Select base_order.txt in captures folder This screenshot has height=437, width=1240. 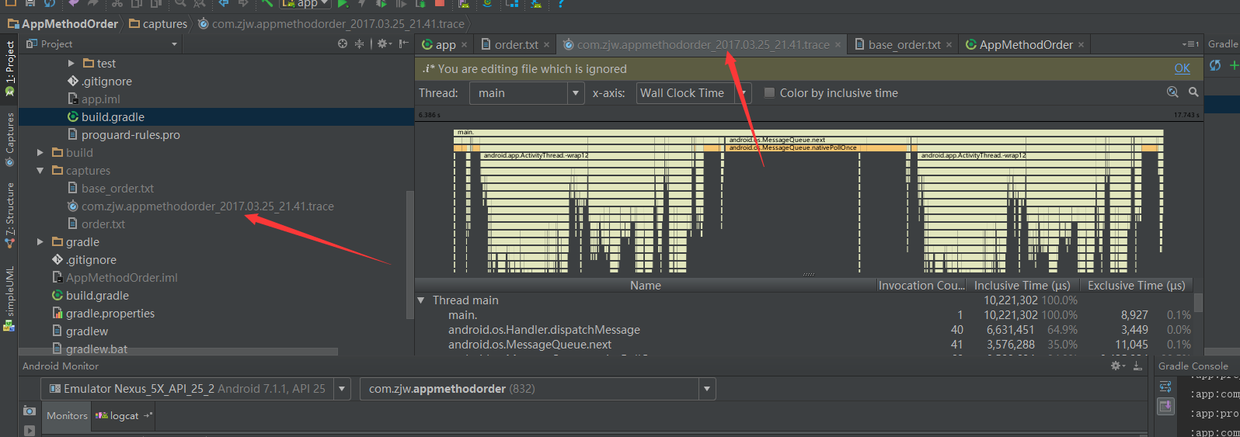click(110, 188)
